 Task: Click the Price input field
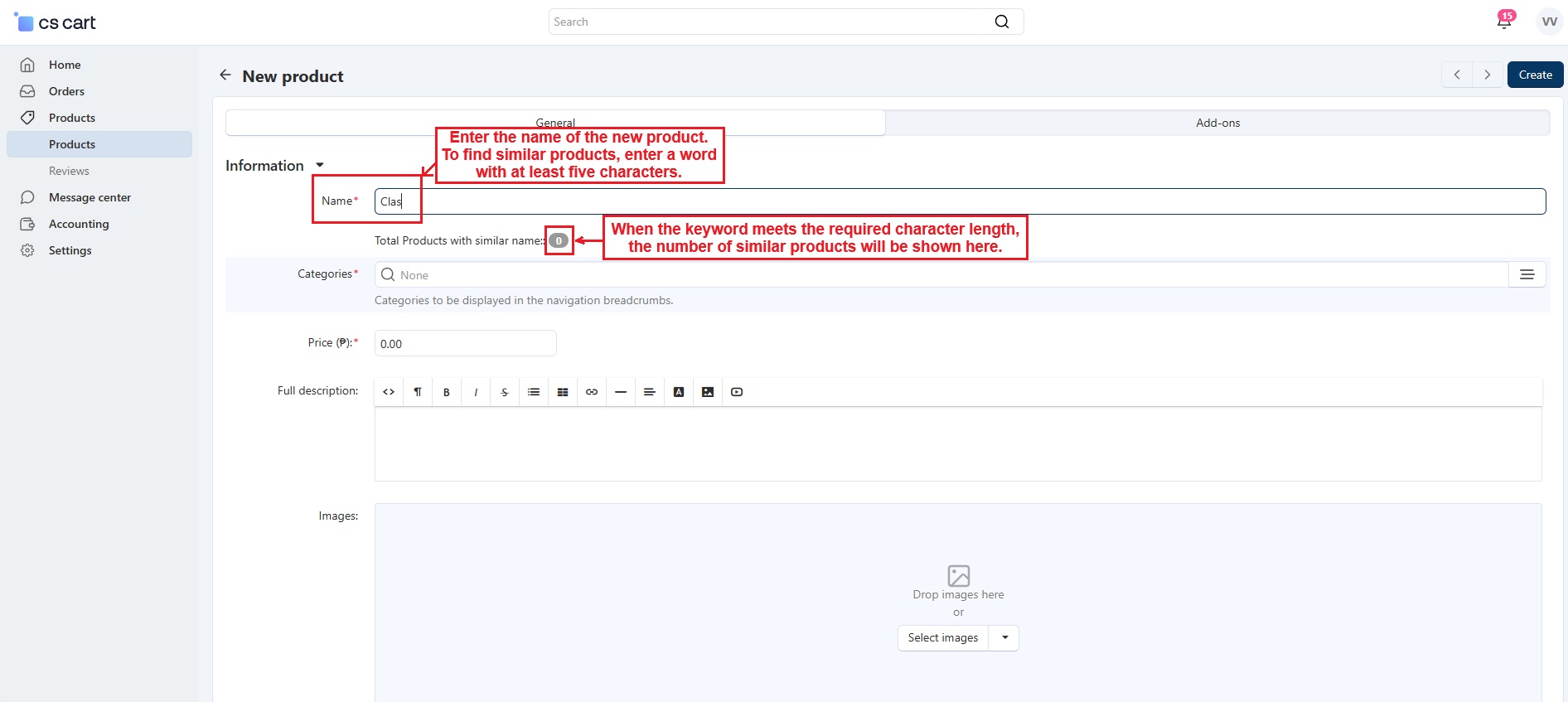pyautogui.click(x=465, y=344)
